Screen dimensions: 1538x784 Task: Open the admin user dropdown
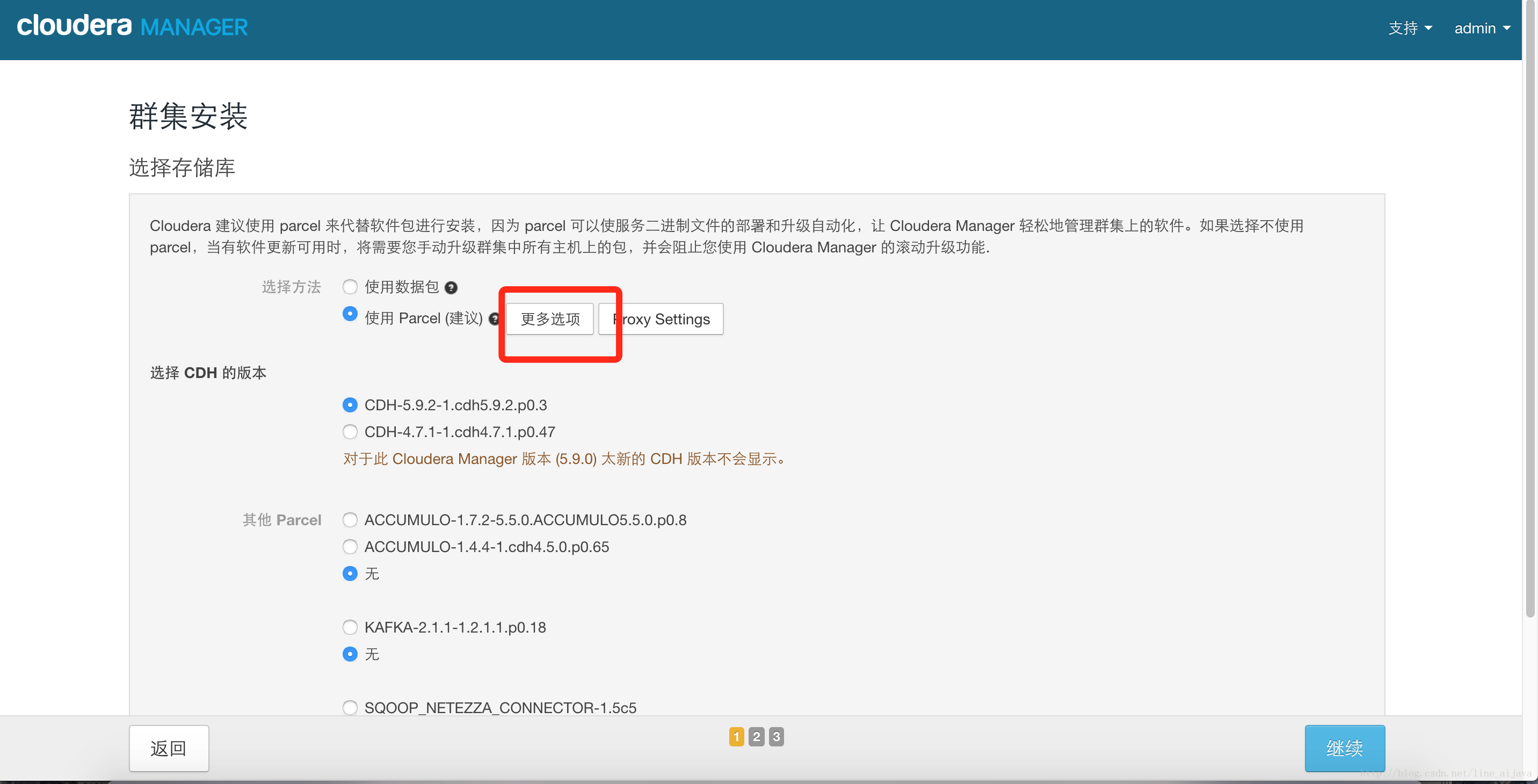point(1482,28)
